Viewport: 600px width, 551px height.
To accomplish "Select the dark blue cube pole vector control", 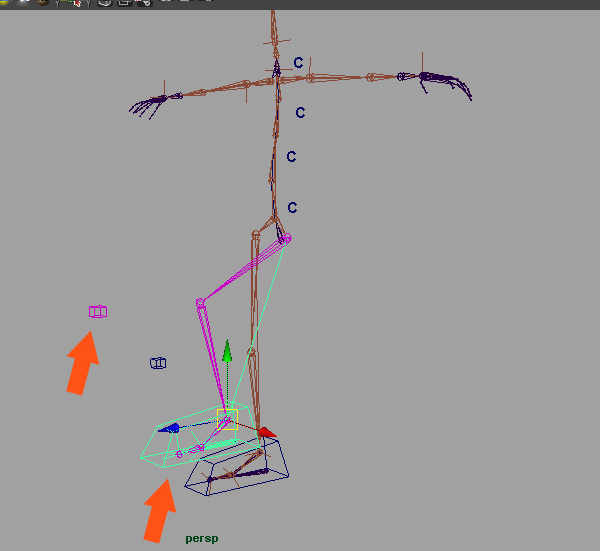I will tap(158, 363).
